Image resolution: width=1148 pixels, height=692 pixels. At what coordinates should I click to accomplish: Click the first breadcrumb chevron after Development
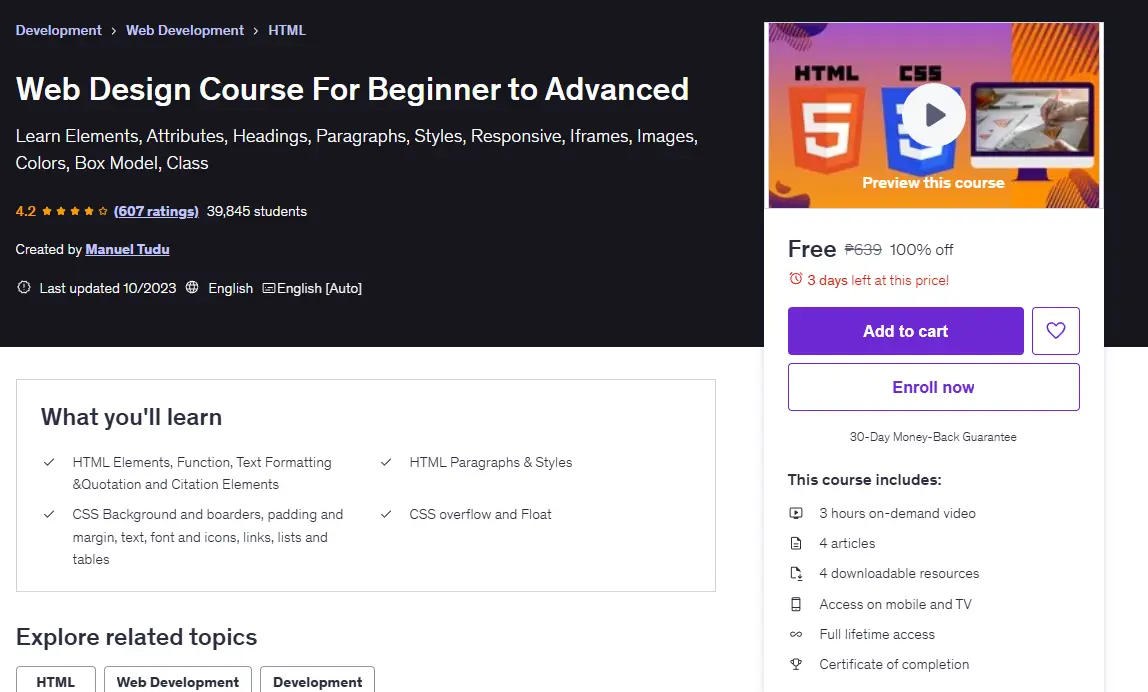113,31
